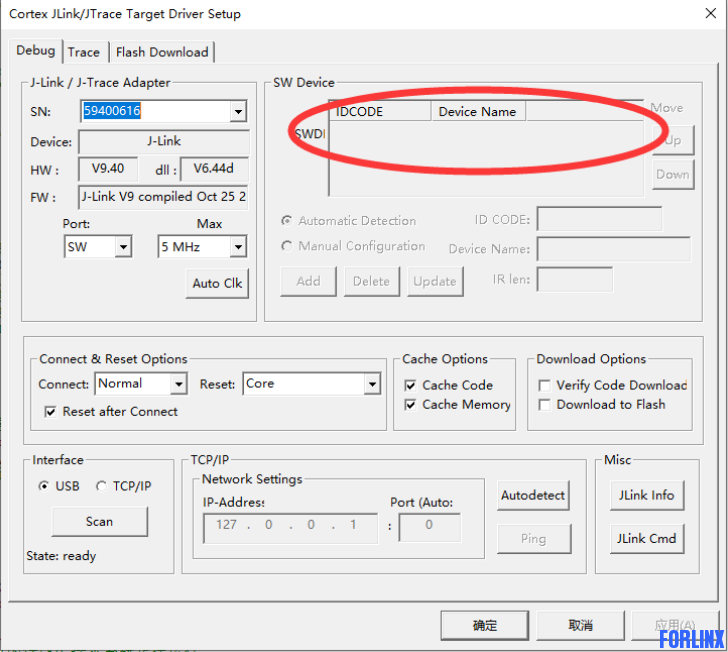Click the 取消 (Cancel) button
Image resolution: width=728 pixels, height=652 pixels.
(x=580, y=626)
